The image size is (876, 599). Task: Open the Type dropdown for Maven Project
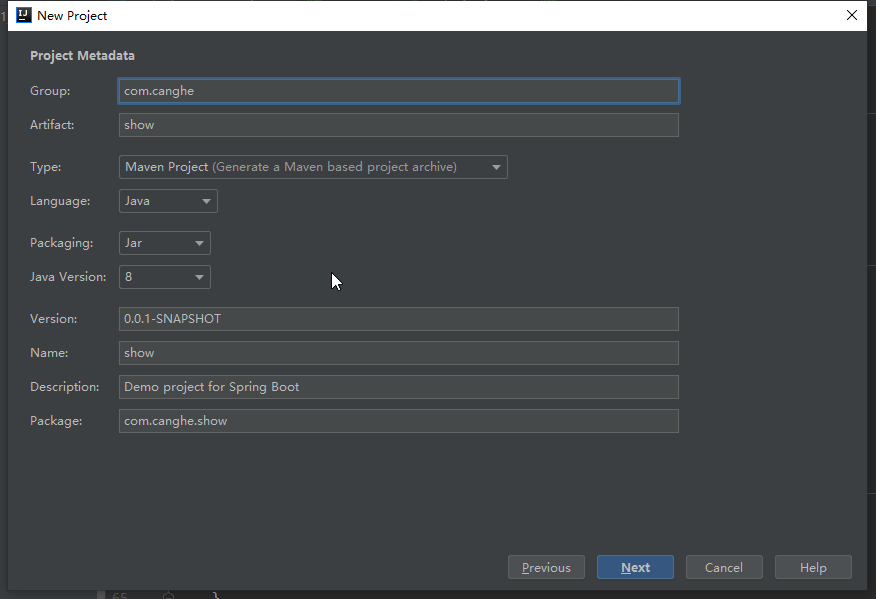click(x=313, y=167)
